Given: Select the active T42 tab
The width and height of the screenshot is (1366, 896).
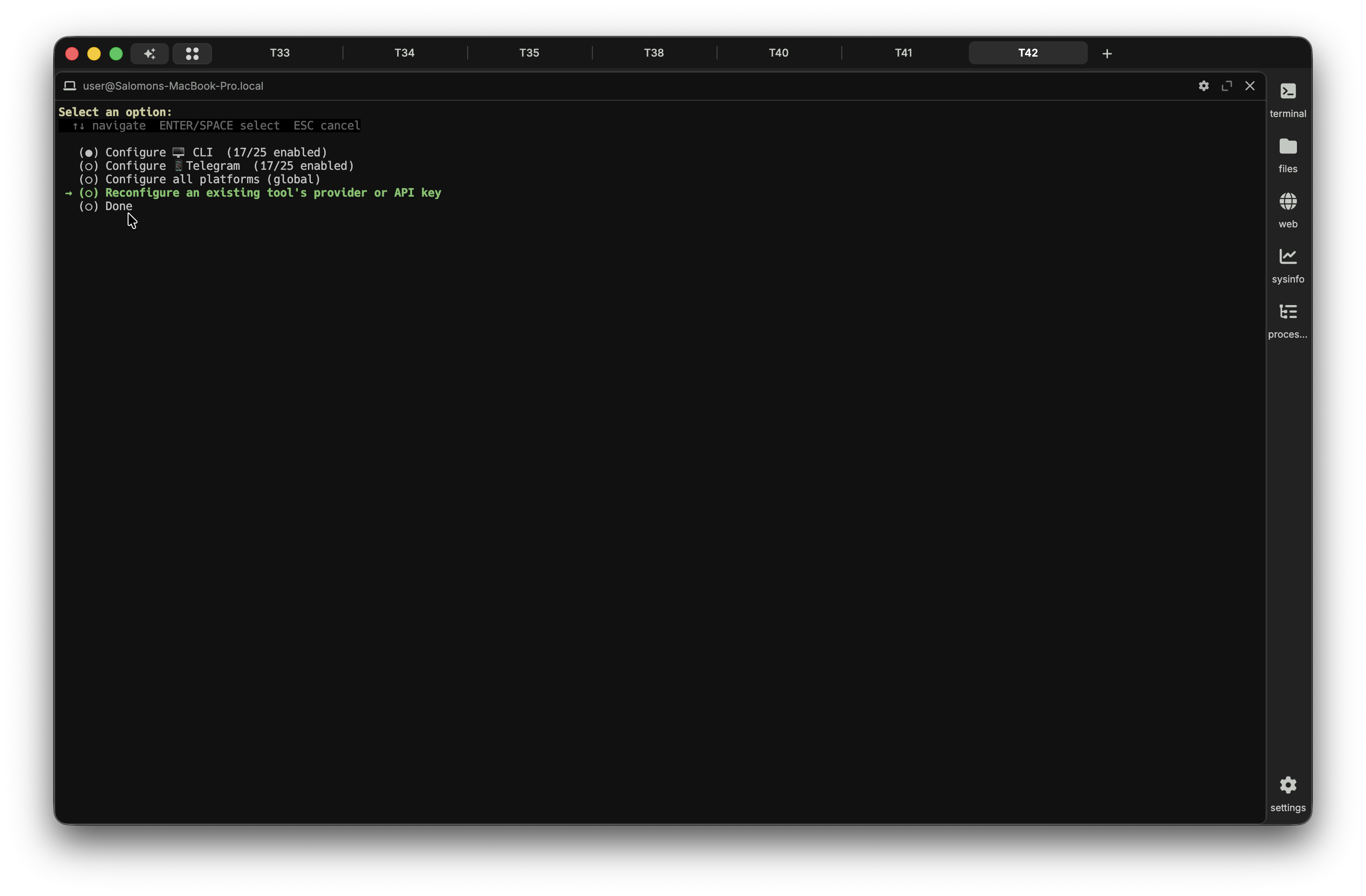Looking at the screenshot, I should click(1028, 53).
